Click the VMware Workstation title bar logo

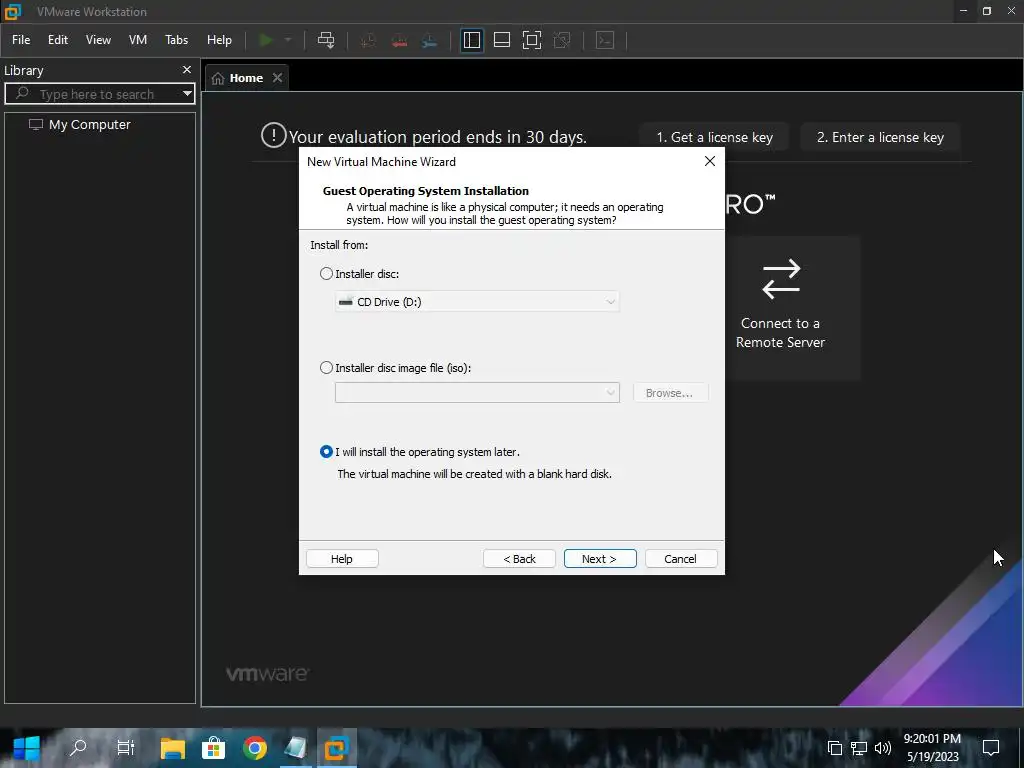[x=13, y=11]
